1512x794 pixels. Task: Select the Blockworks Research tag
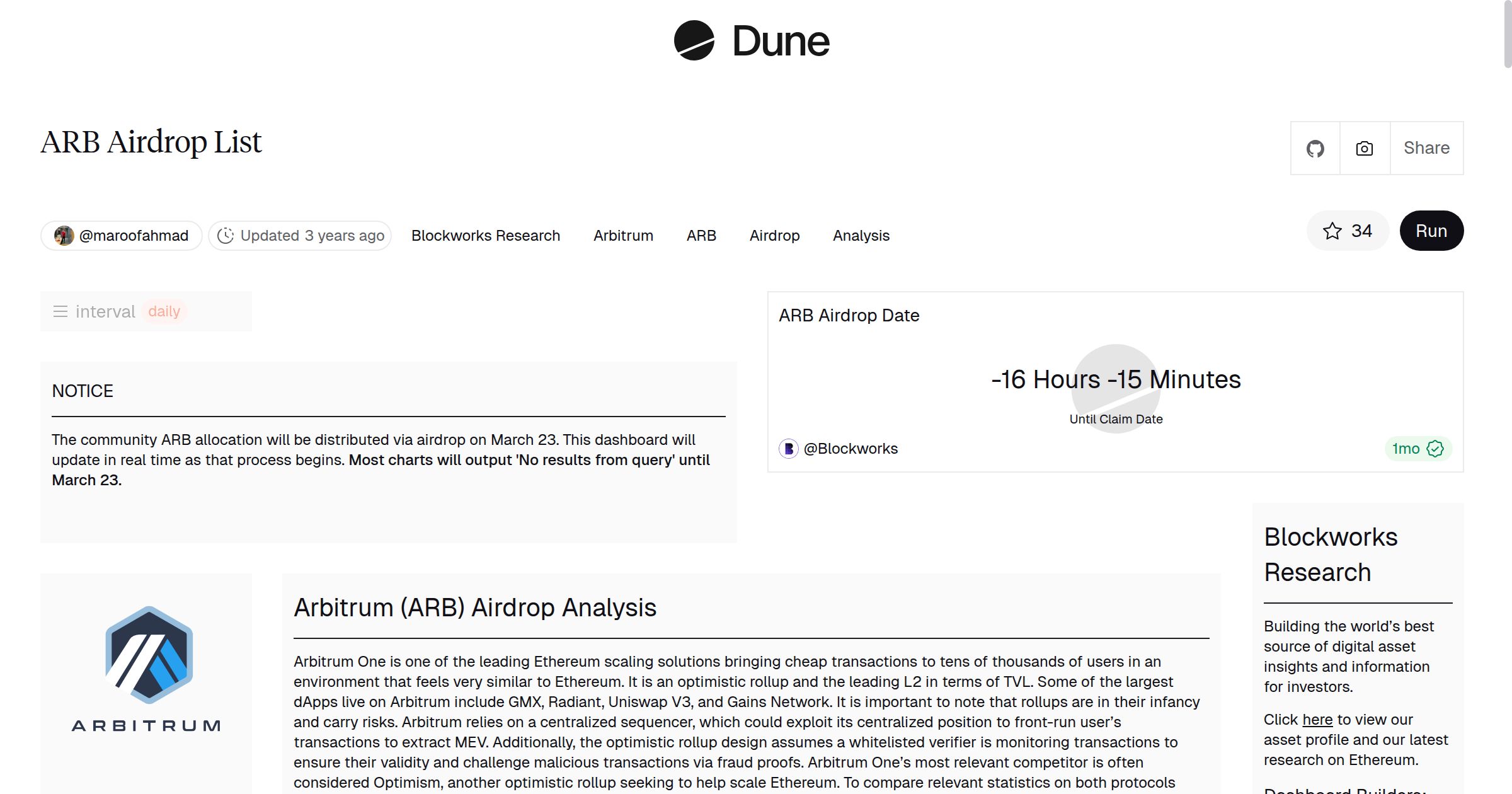click(485, 235)
